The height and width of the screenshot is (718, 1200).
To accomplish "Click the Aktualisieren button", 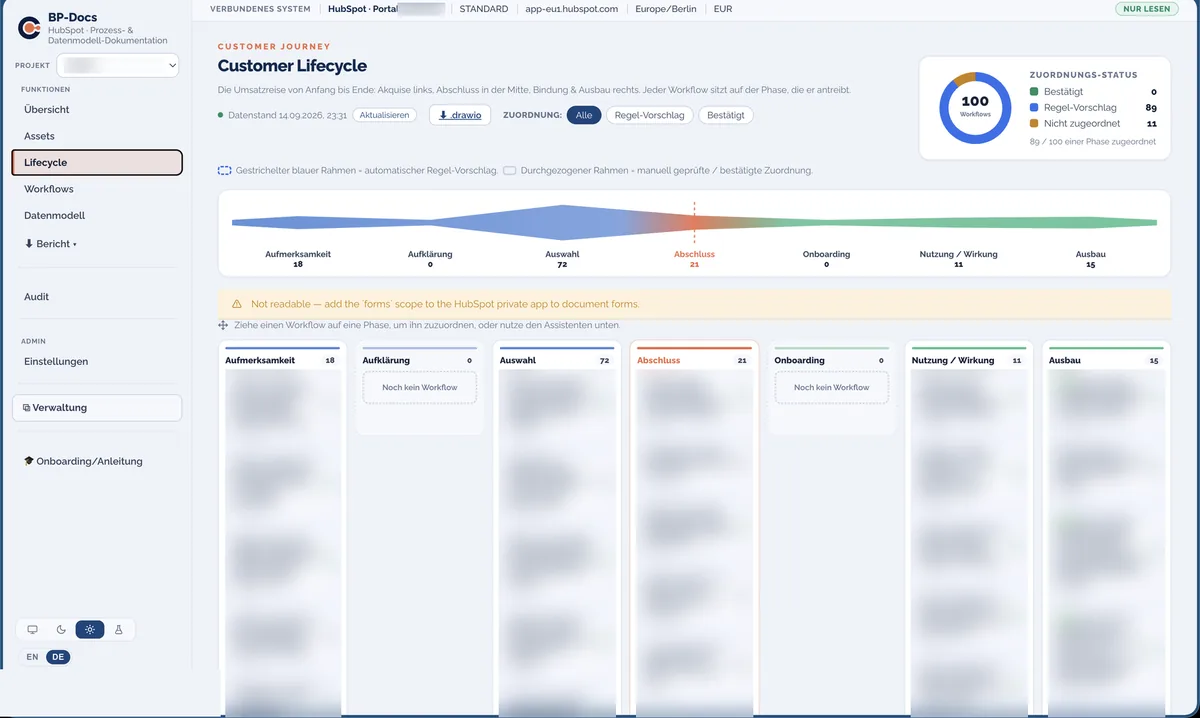I will [385, 115].
